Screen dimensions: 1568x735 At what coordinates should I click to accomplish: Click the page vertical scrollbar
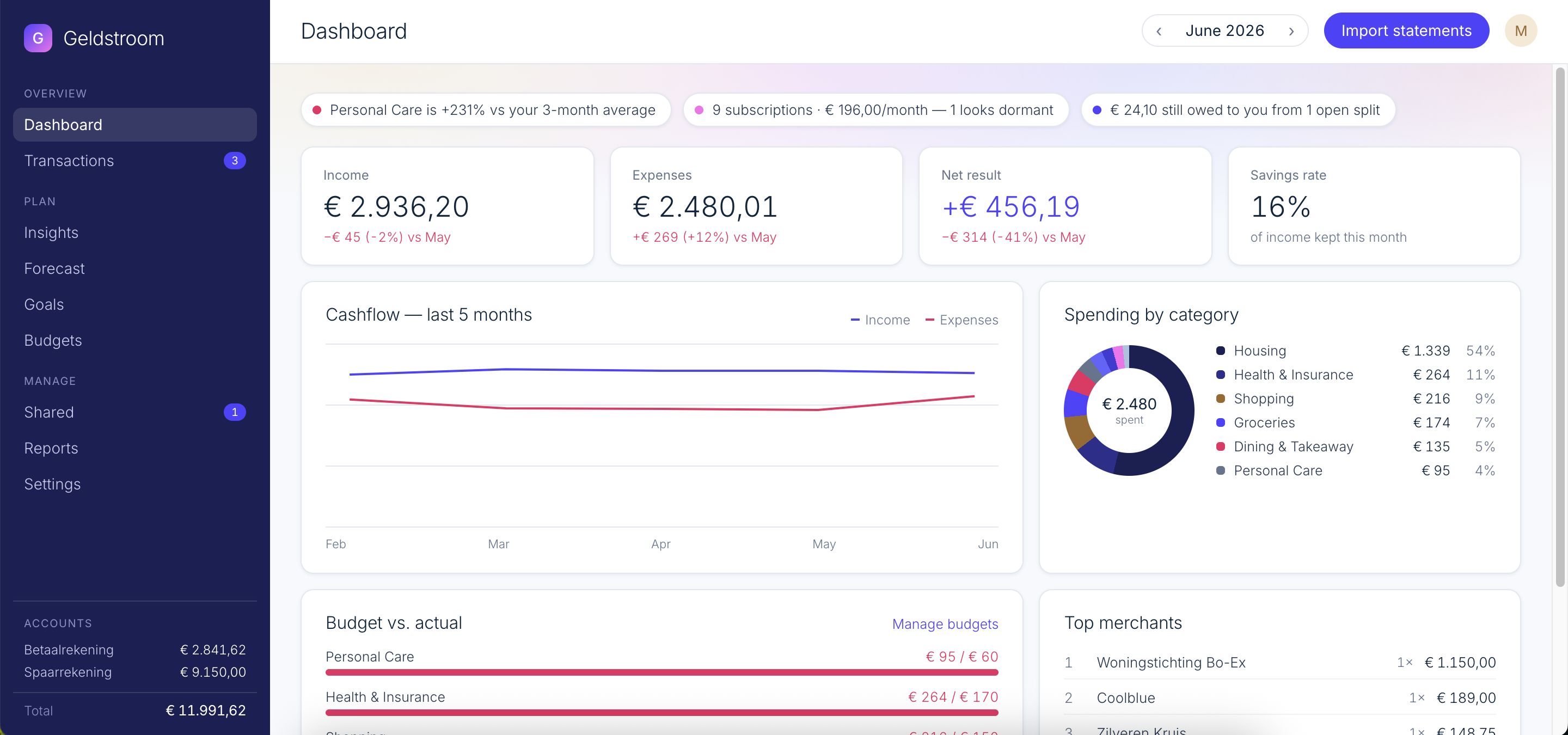coord(1559,327)
